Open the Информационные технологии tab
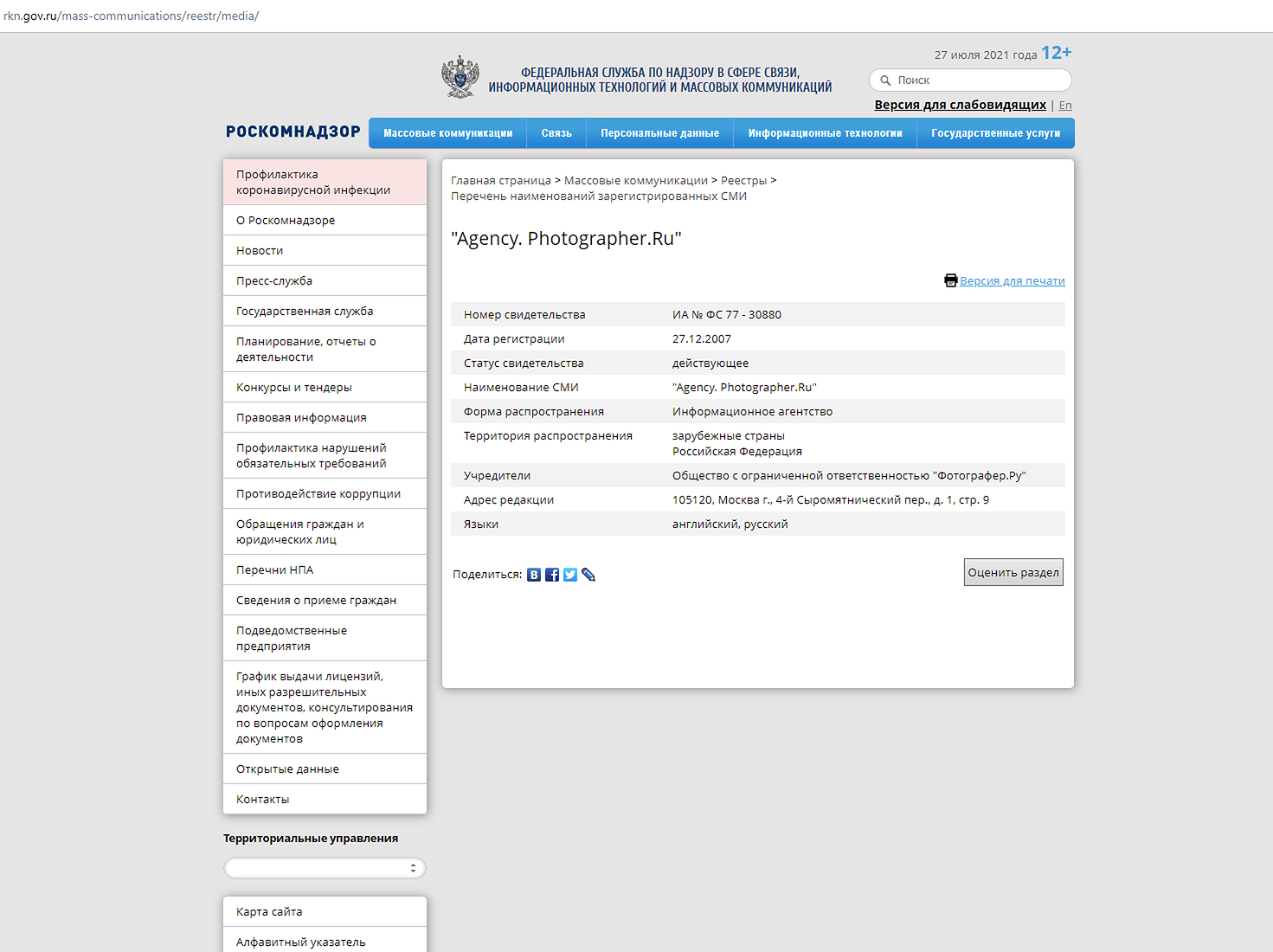 point(826,133)
